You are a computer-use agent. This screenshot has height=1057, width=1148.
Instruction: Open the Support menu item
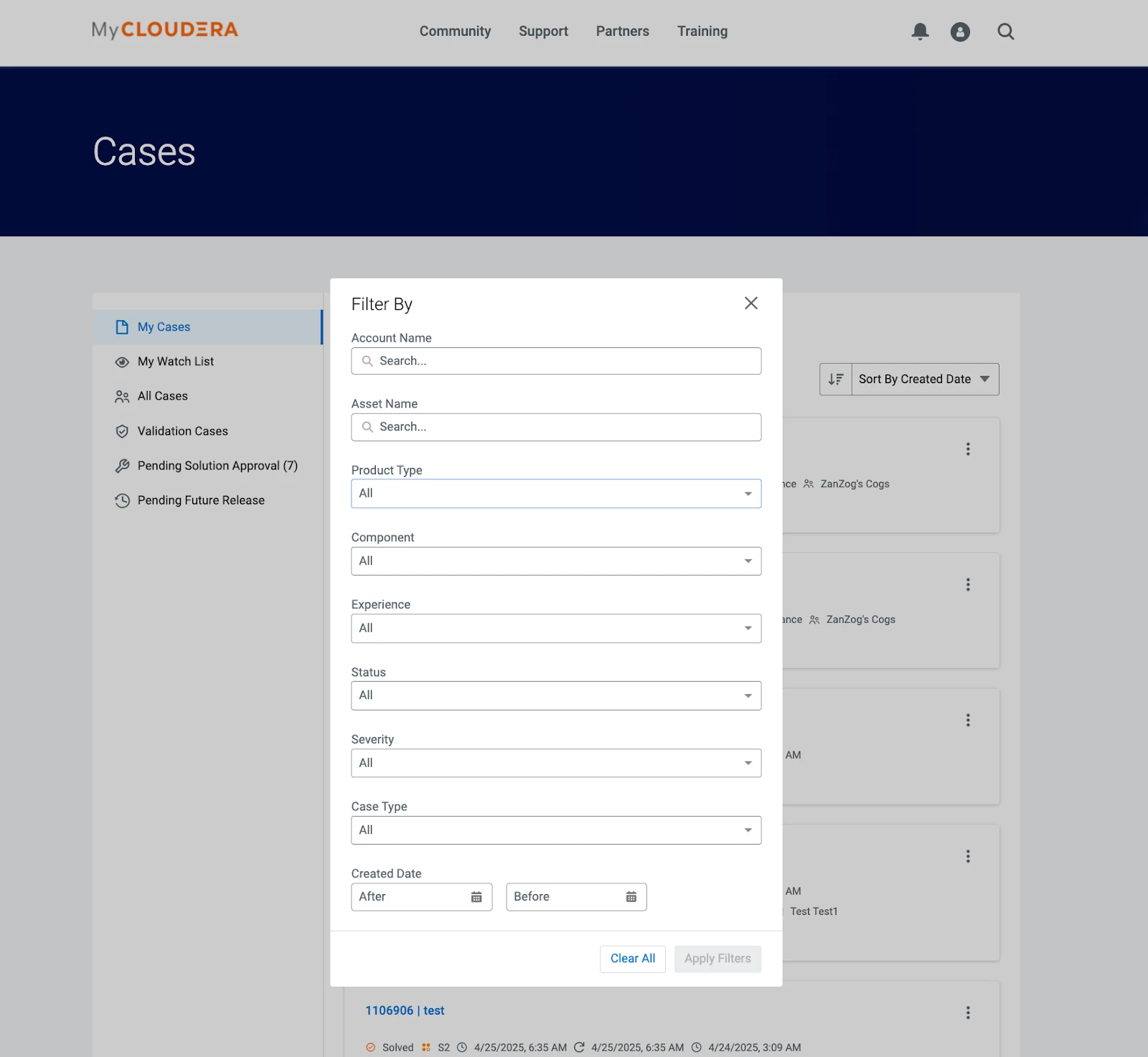[543, 32]
